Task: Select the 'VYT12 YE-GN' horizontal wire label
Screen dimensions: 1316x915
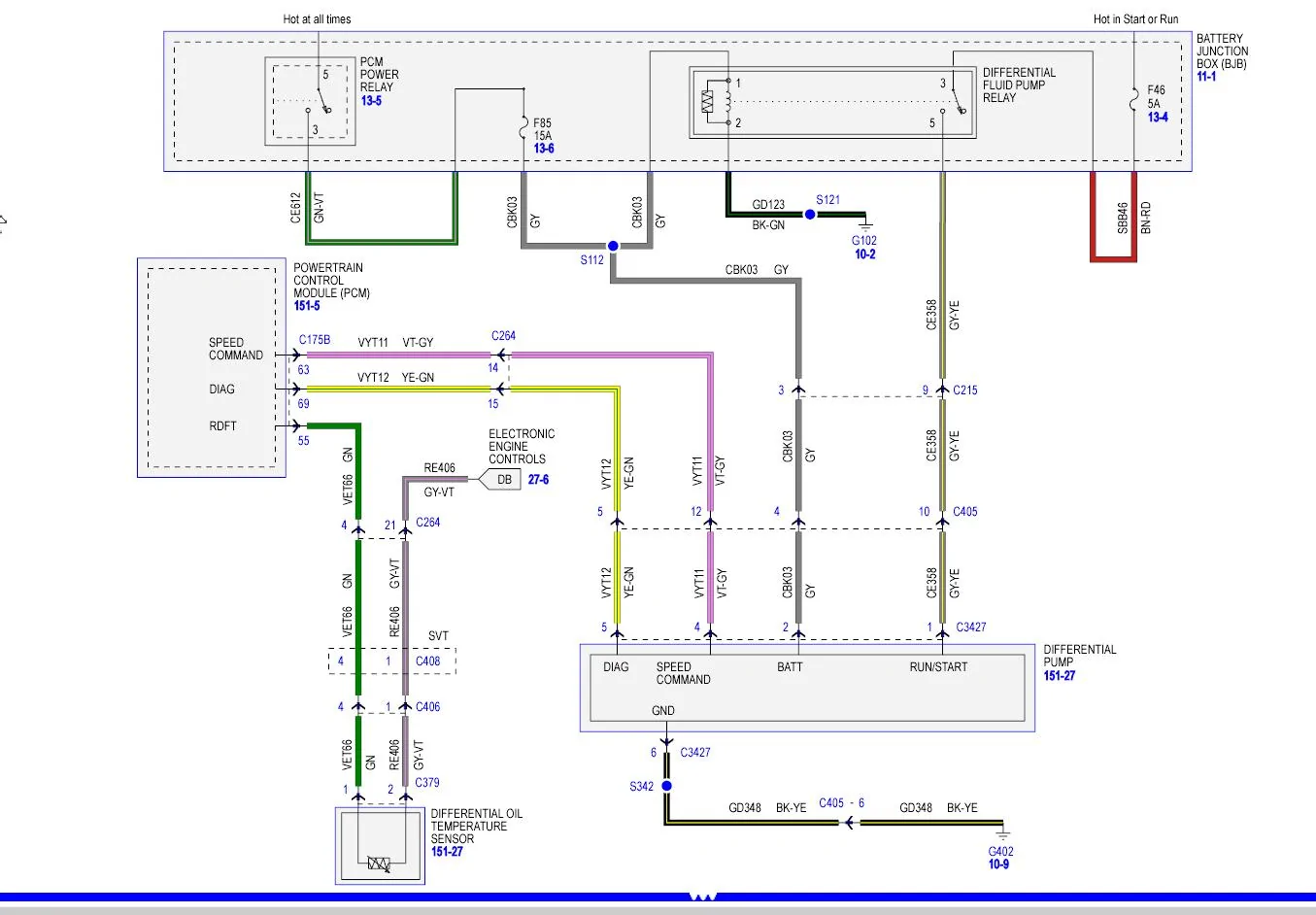Action: coord(395,378)
